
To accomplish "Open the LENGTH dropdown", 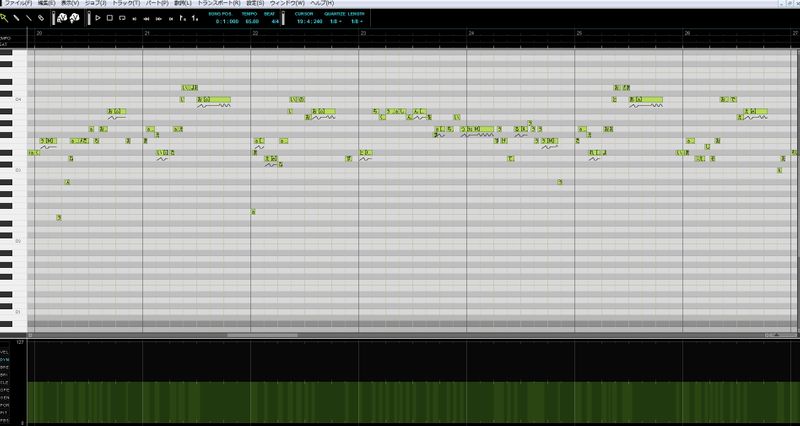I will 355,20.
